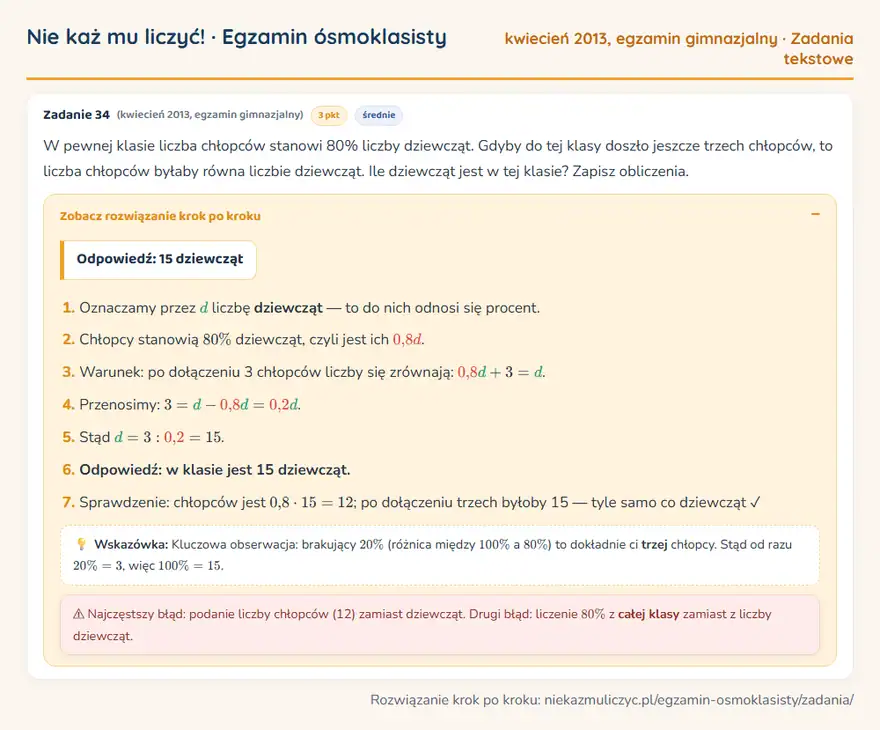Click the 'Odpowiedź: 15 dziewcząt' answer box
Image resolution: width=880 pixels, height=730 pixels.
158,260
